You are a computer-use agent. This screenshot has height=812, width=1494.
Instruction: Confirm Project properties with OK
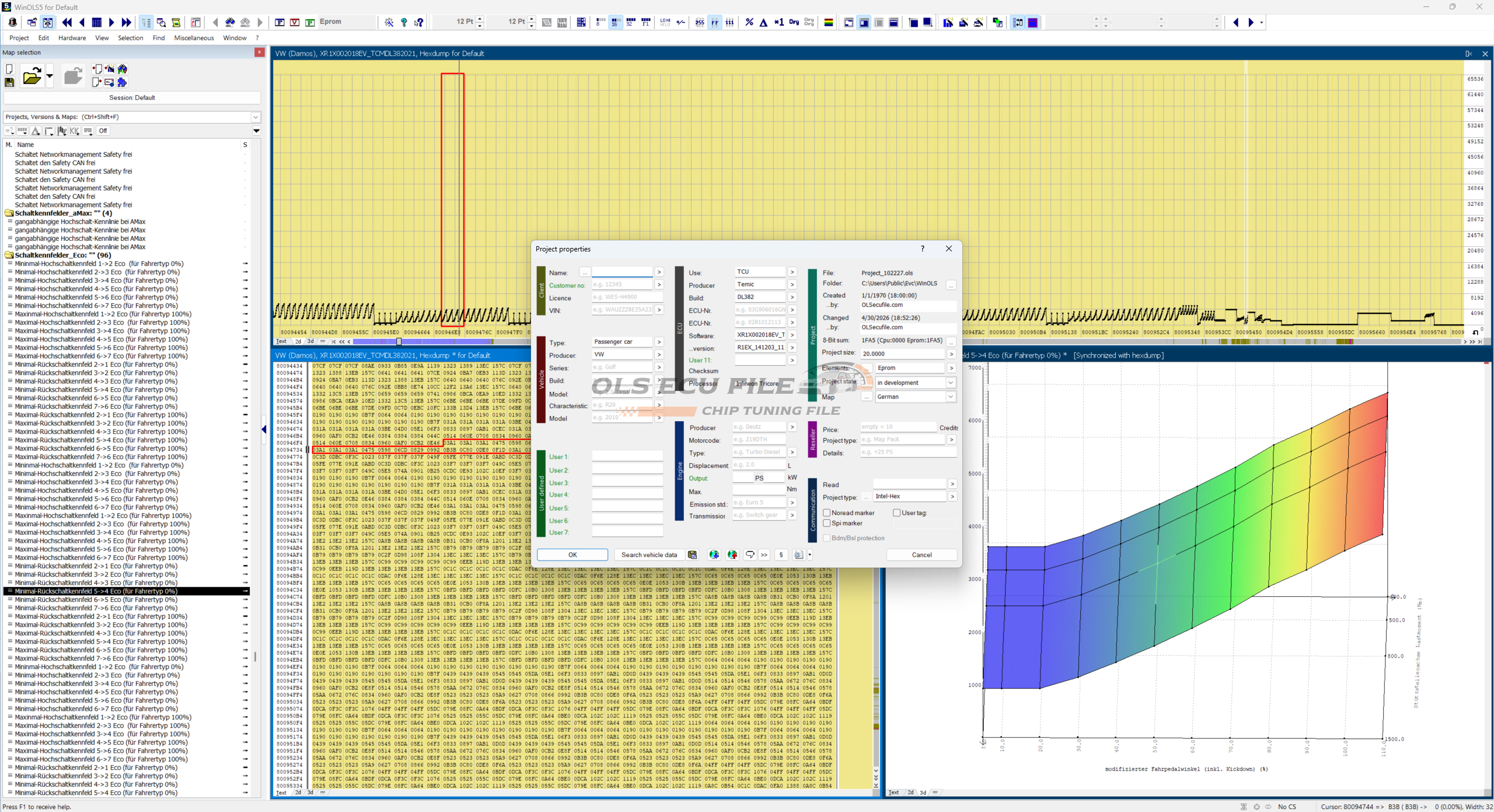[572, 555]
